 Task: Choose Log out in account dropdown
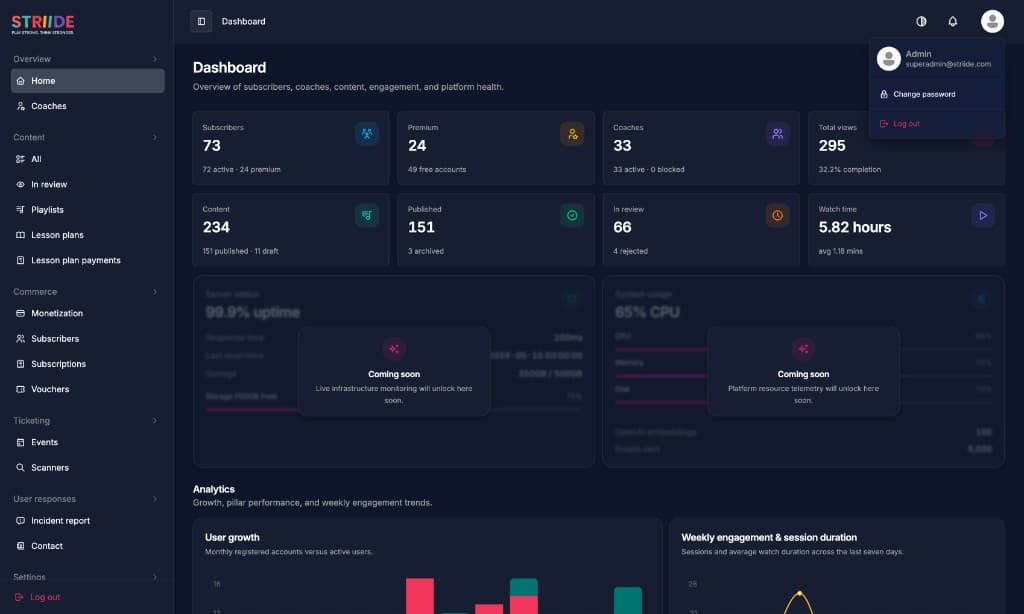pos(936,123)
